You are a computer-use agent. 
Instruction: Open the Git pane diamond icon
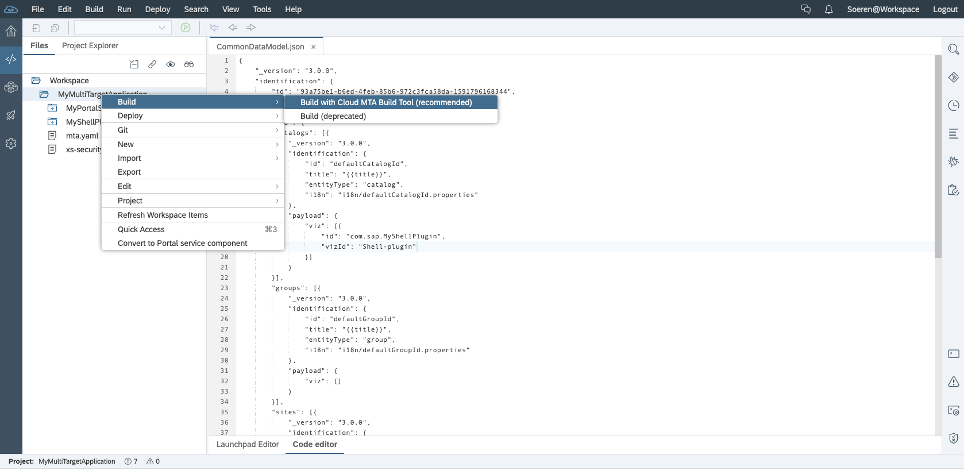pyautogui.click(x=953, y=77)
